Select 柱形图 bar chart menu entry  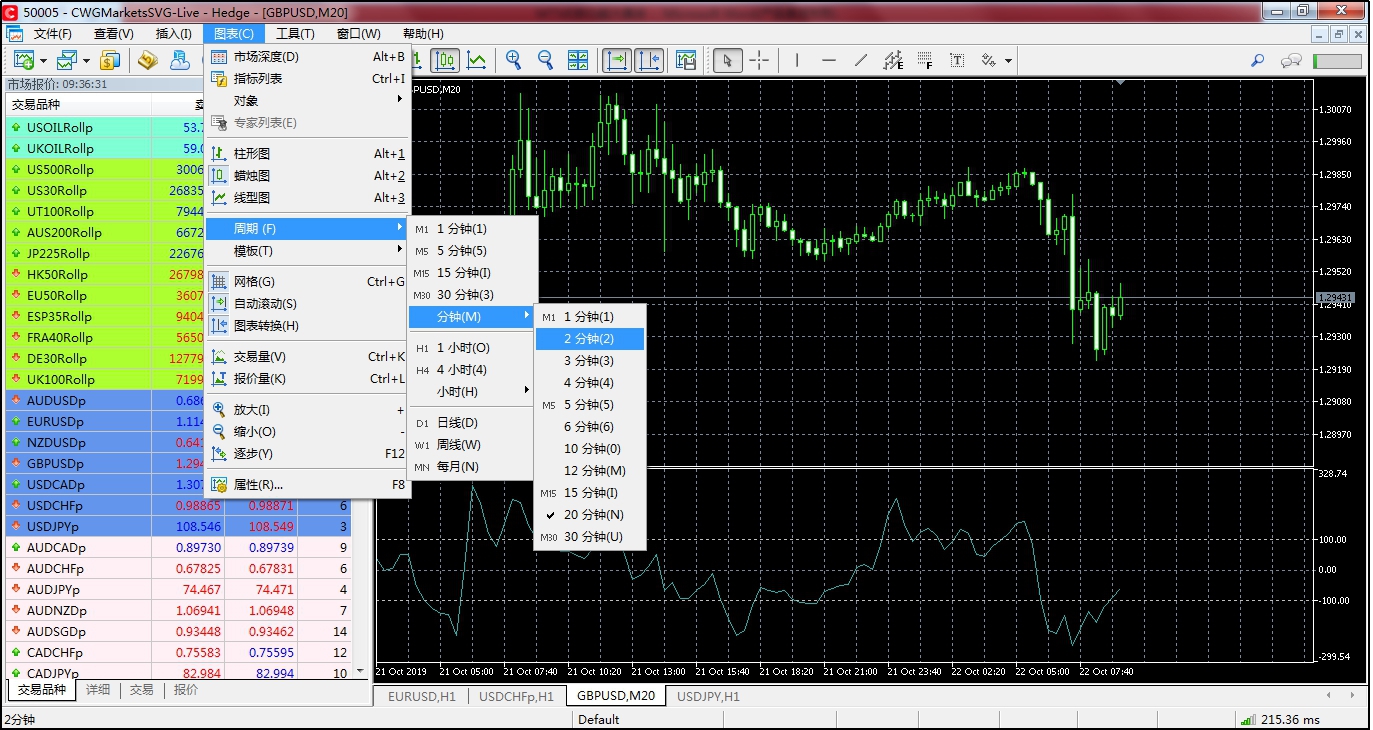point(307,154)
